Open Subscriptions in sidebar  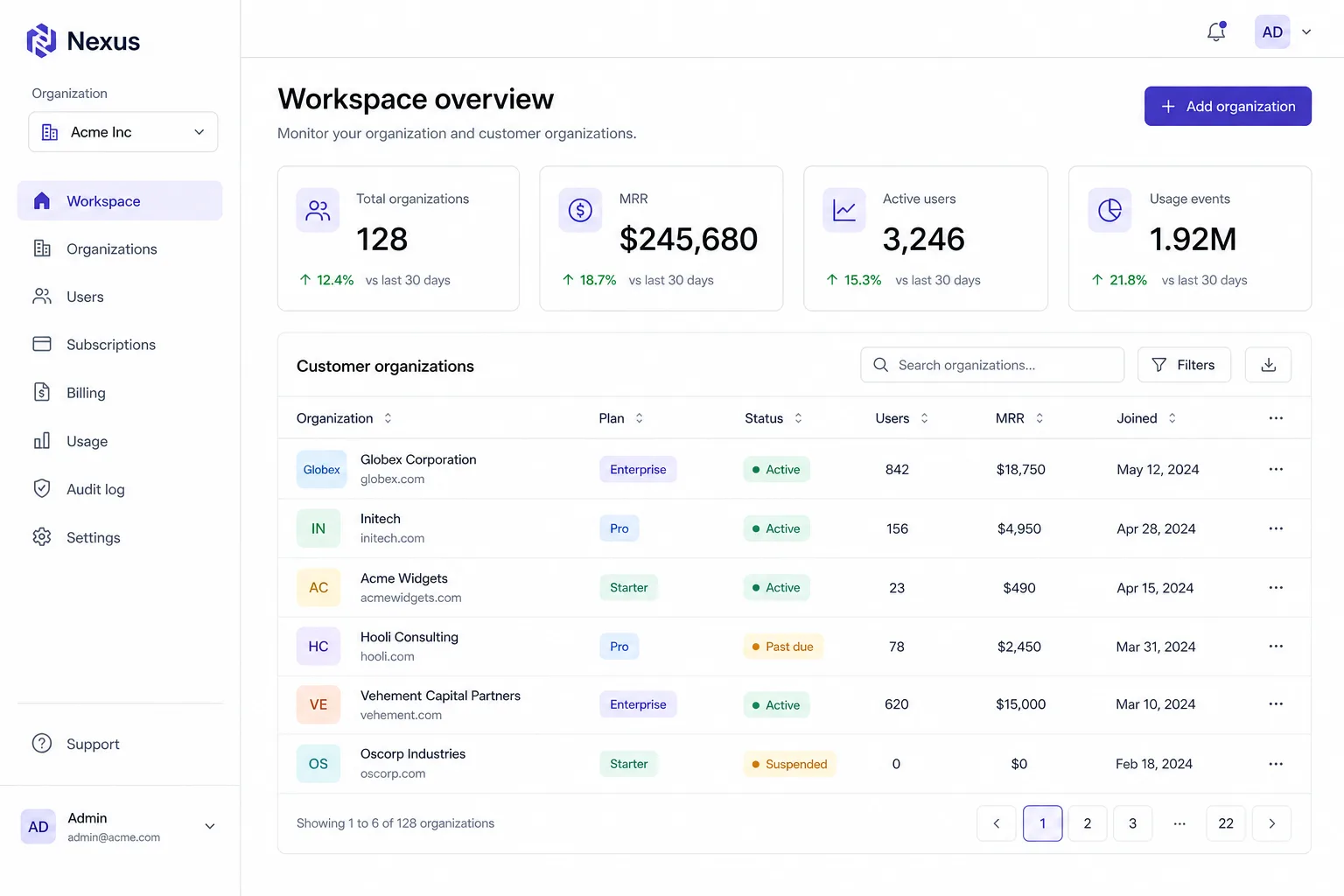point(120,345)
